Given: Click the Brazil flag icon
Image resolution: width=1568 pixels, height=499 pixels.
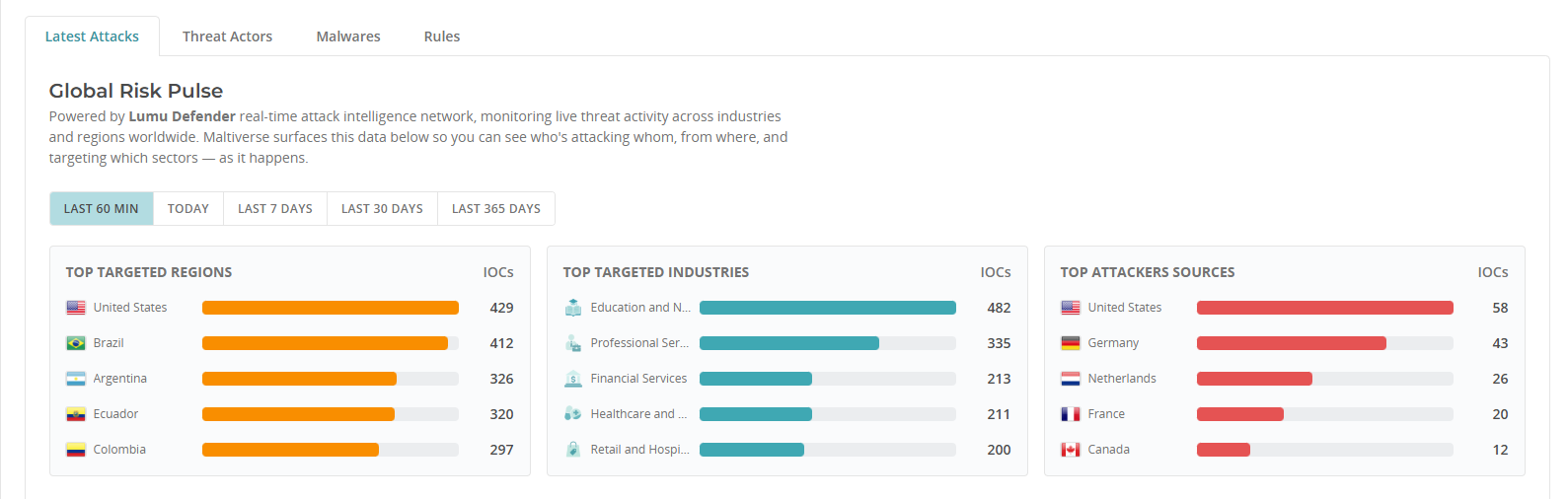Looking at the screenshot, I should coord(76,343).
